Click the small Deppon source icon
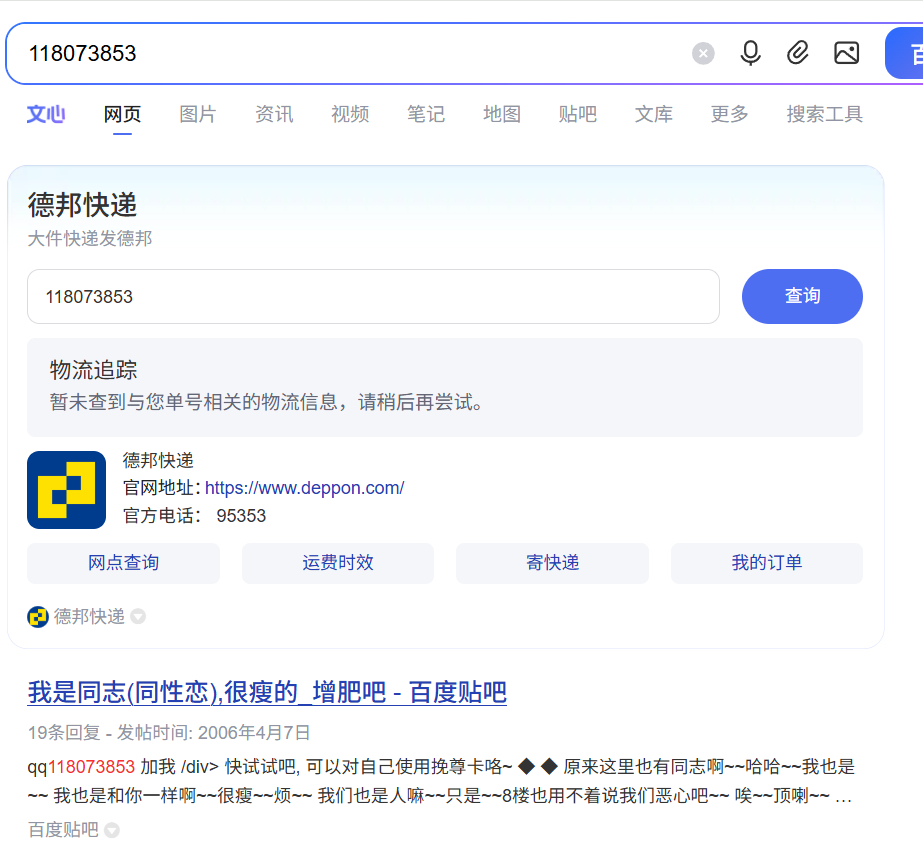 click(38, 617)
